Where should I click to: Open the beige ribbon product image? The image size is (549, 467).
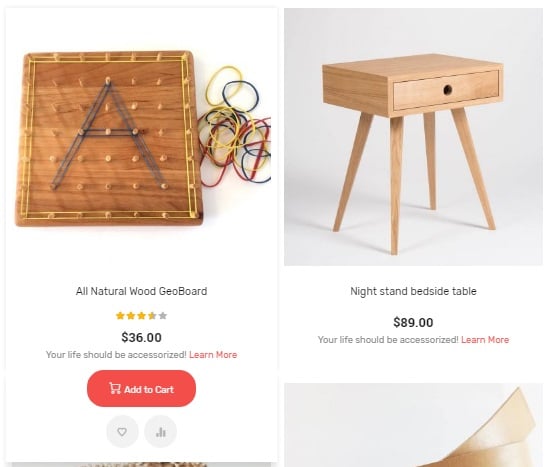(413, 425)
